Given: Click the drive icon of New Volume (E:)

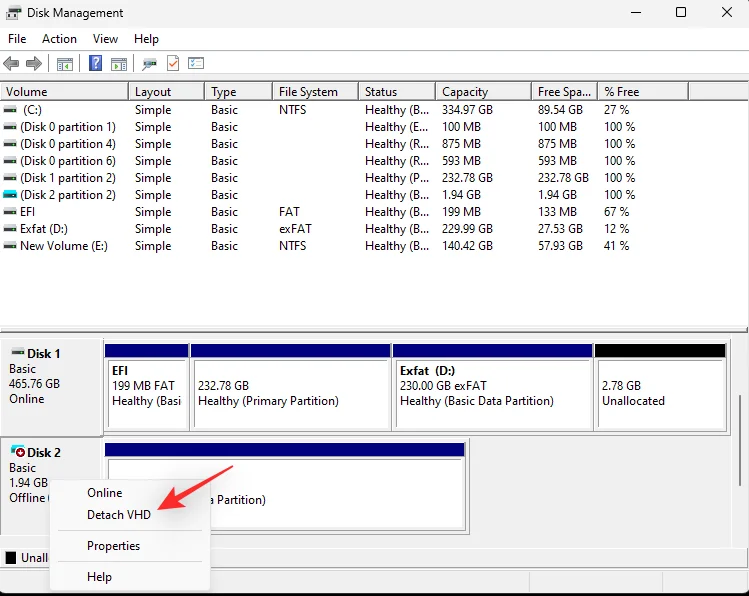Looking at the screenshot, I should click(x=10, y=246).
